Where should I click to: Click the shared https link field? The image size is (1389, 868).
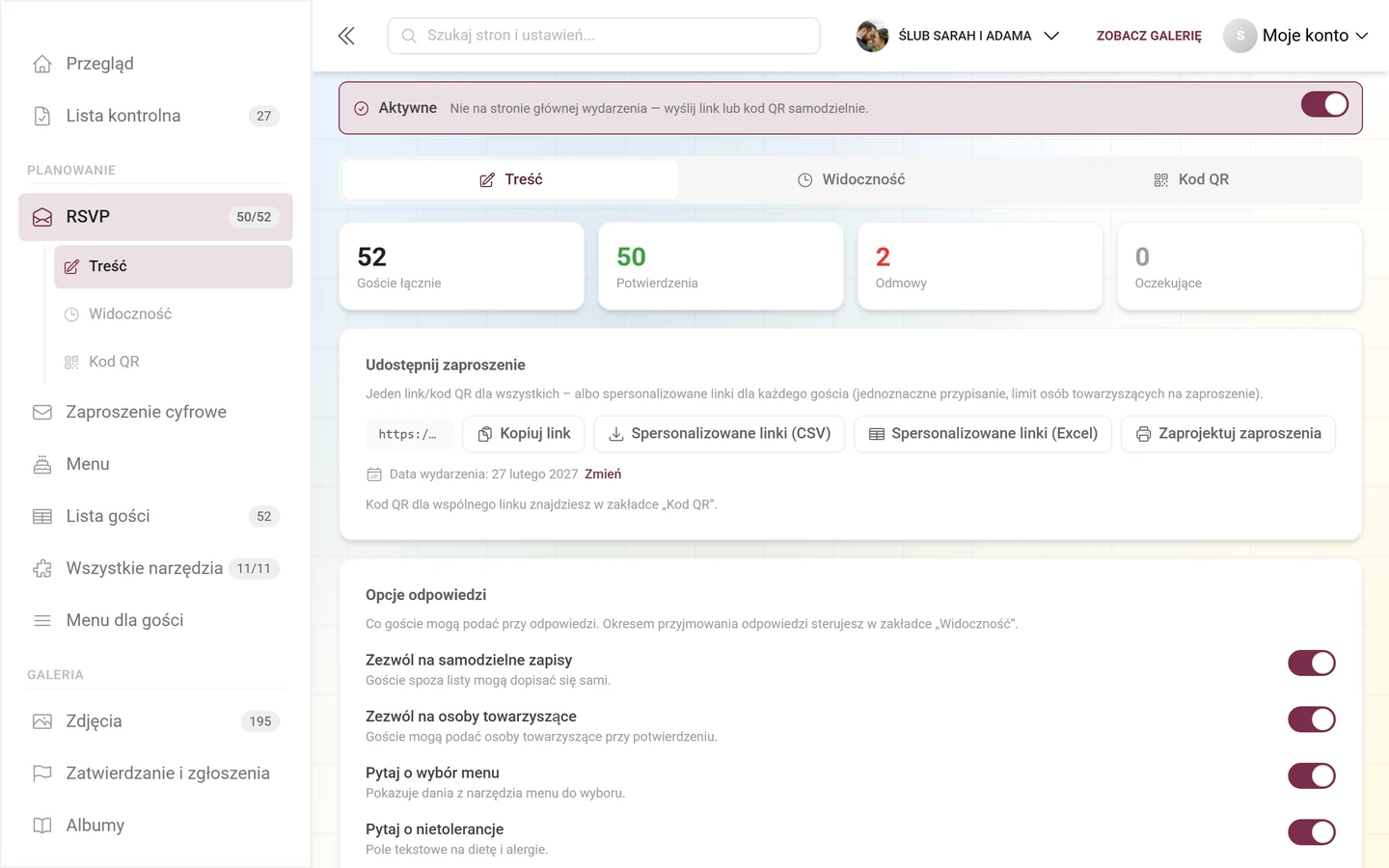coord(408,434)
